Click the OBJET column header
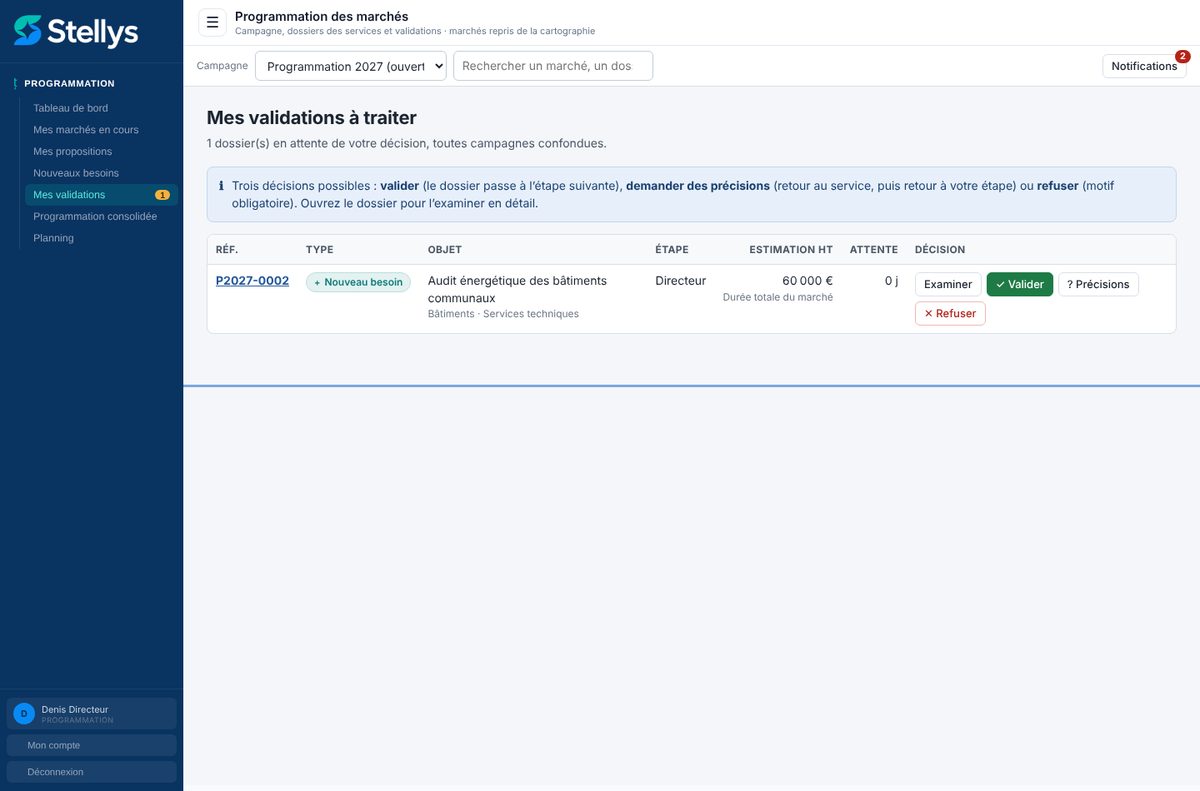This screenshot has width=1200, height=791. [x=445, y=250]
